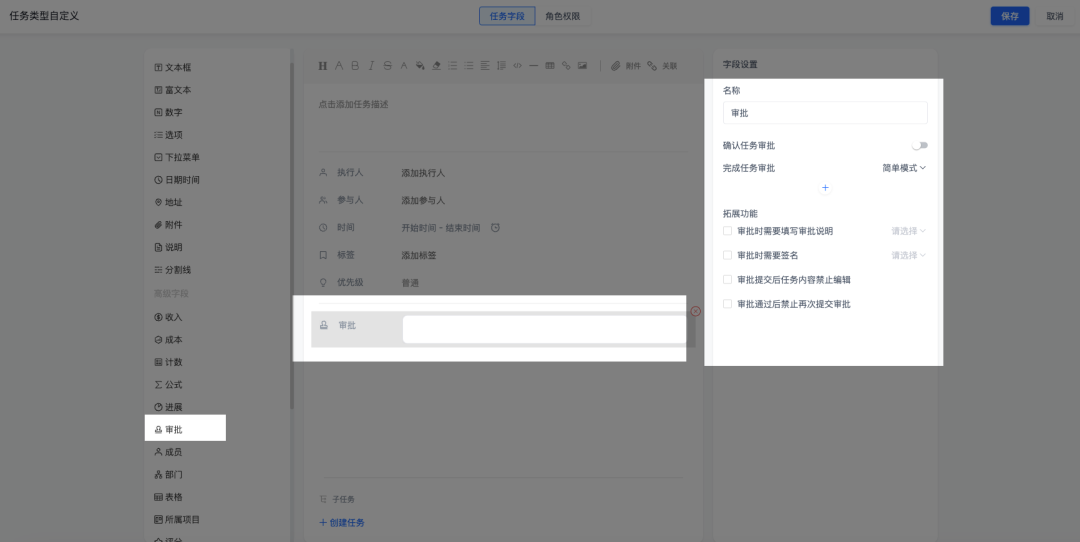
Task: Apply strikethrough formatting from the toolbar
Action: coord(387,66)
